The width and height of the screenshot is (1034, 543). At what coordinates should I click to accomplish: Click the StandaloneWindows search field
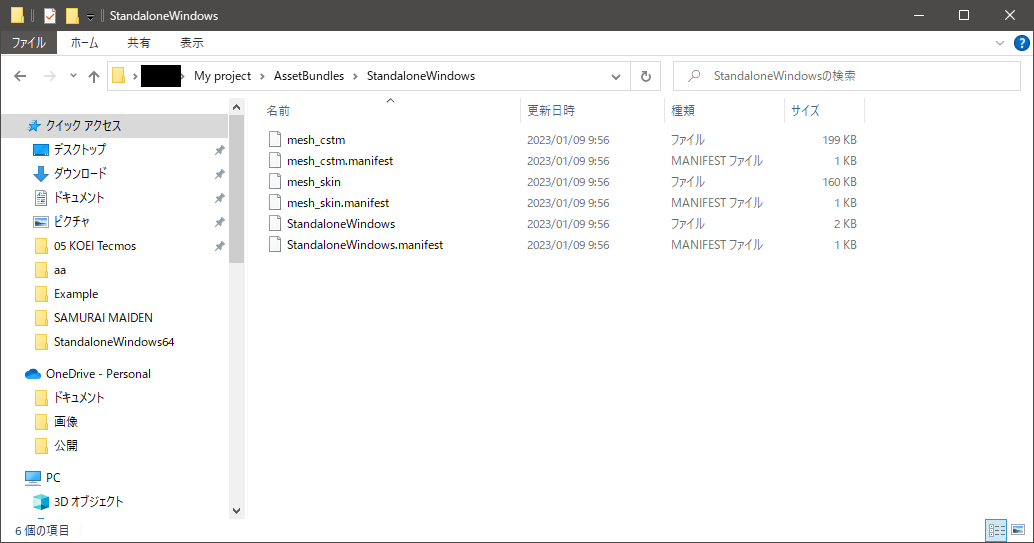click(x=847, y=77)
